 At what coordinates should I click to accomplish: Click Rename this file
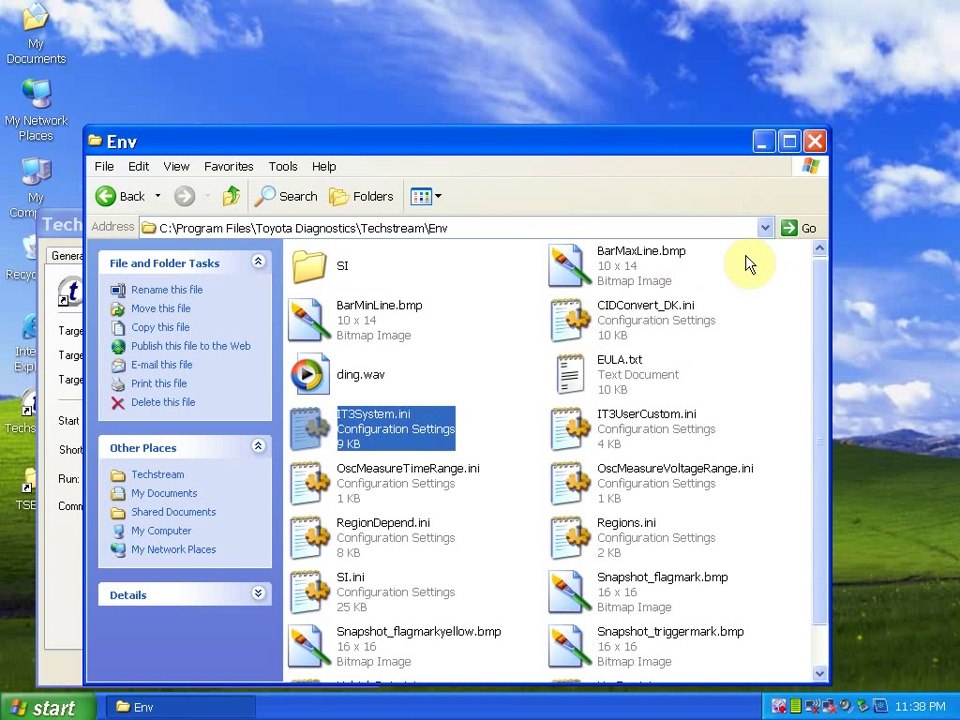pos(167,290)
